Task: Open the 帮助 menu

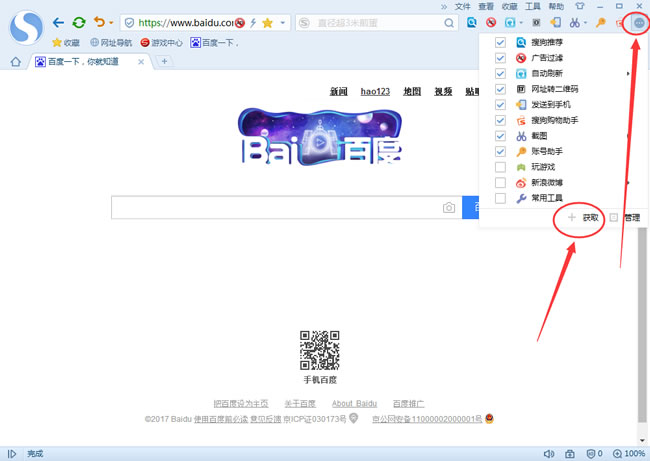Action: [x=556, y=6]
